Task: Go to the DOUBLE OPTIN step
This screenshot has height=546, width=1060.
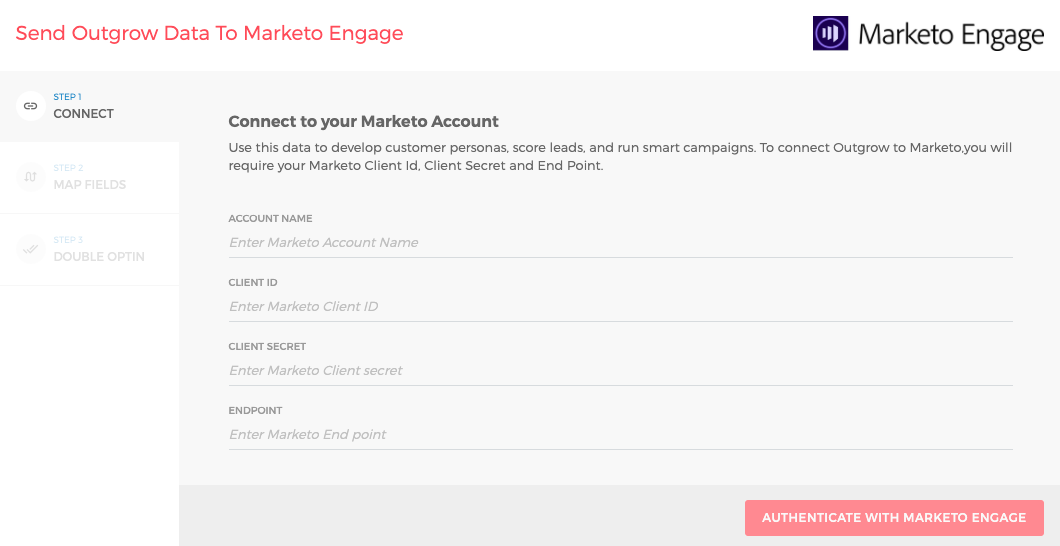Action: [x=99, y=256]
